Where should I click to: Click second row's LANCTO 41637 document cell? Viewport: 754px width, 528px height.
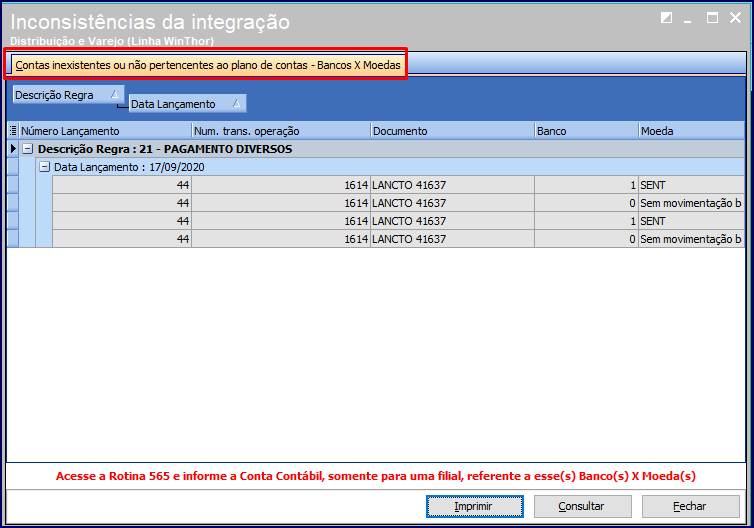pos(452,203)
